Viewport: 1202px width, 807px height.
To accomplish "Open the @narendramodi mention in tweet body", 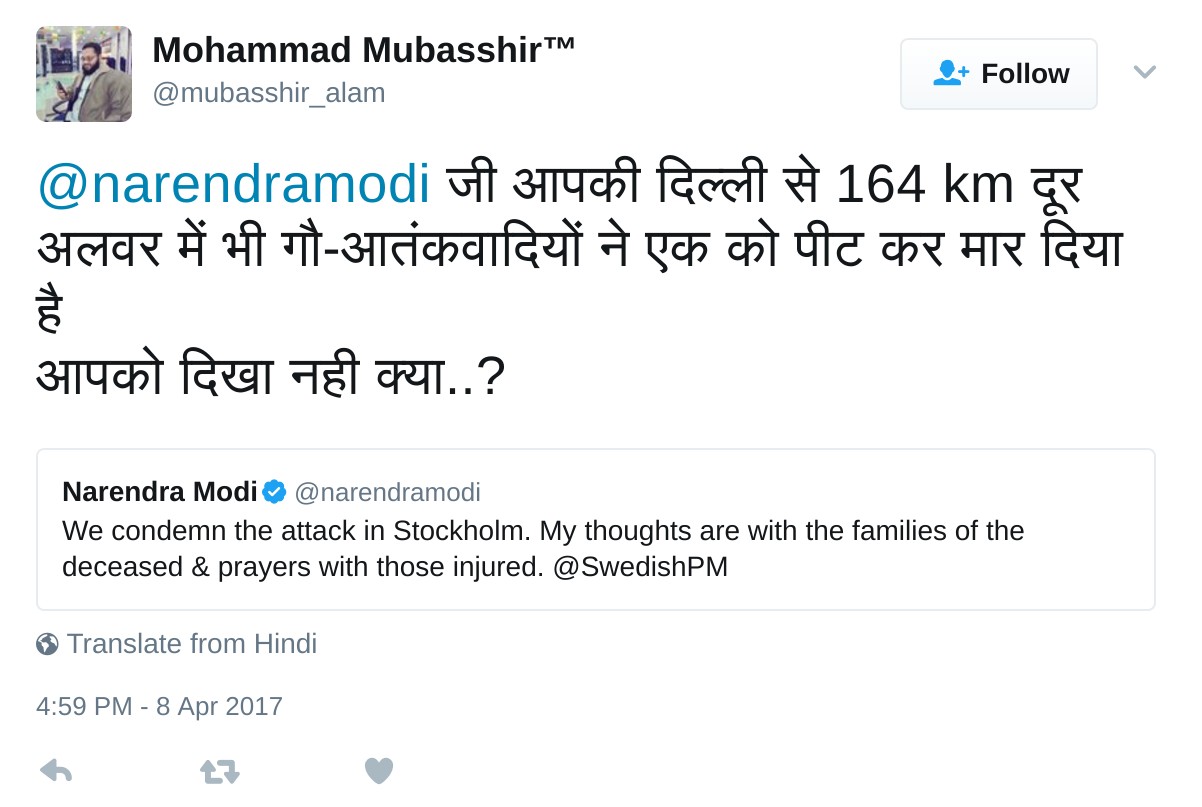I will tap(233, 184).
